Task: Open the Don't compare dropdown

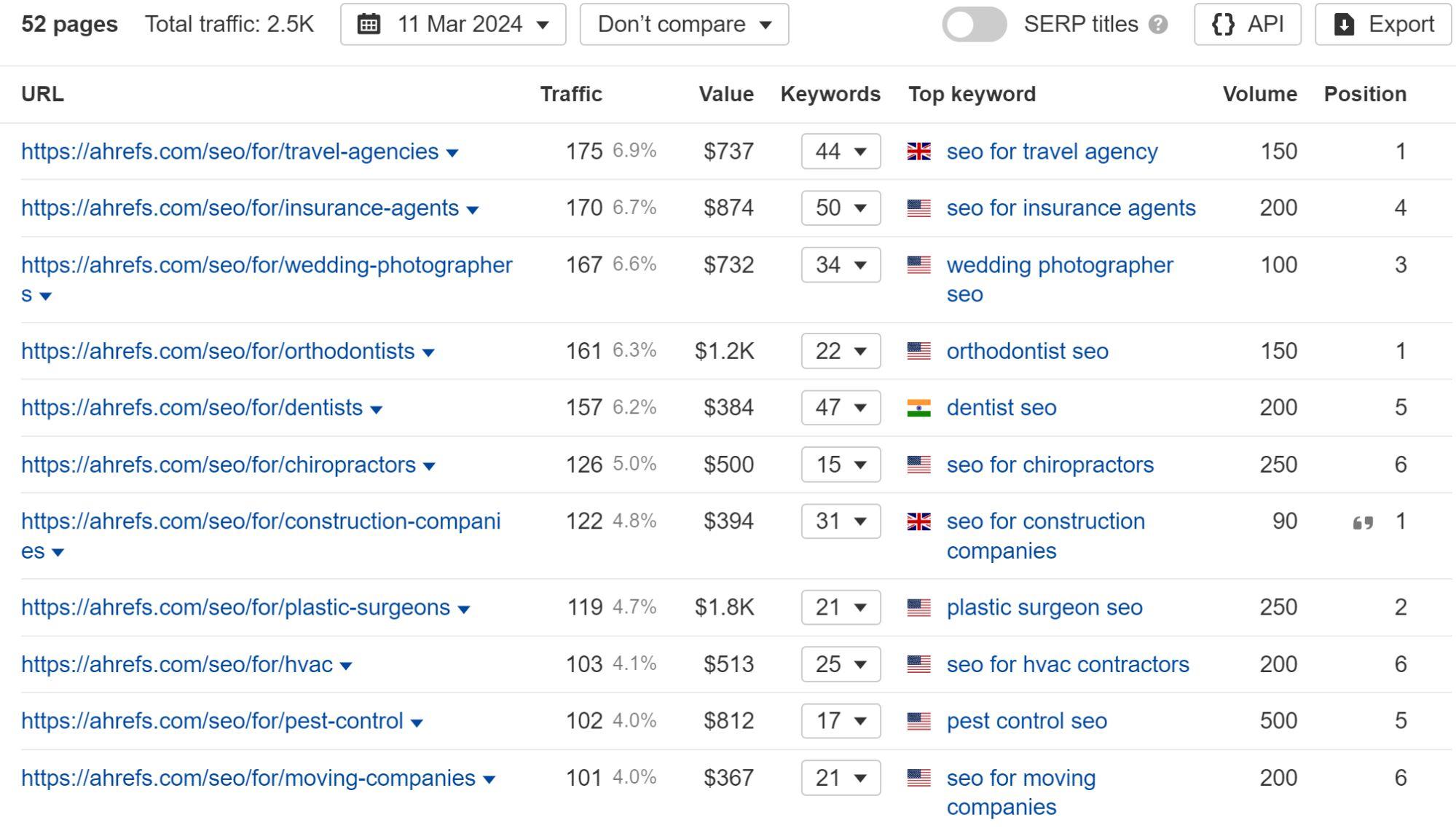Action: tap(684, 25)
